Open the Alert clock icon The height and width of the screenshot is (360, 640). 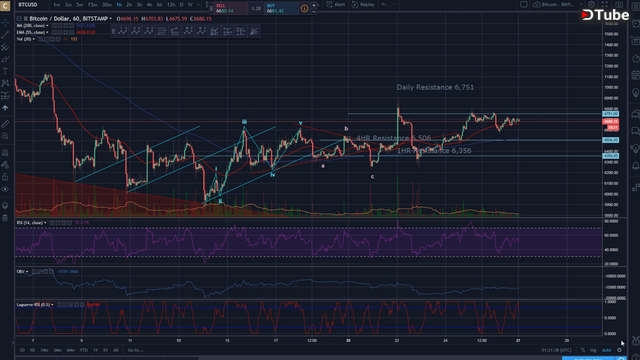pyautogui.click(x=330, y=4)
